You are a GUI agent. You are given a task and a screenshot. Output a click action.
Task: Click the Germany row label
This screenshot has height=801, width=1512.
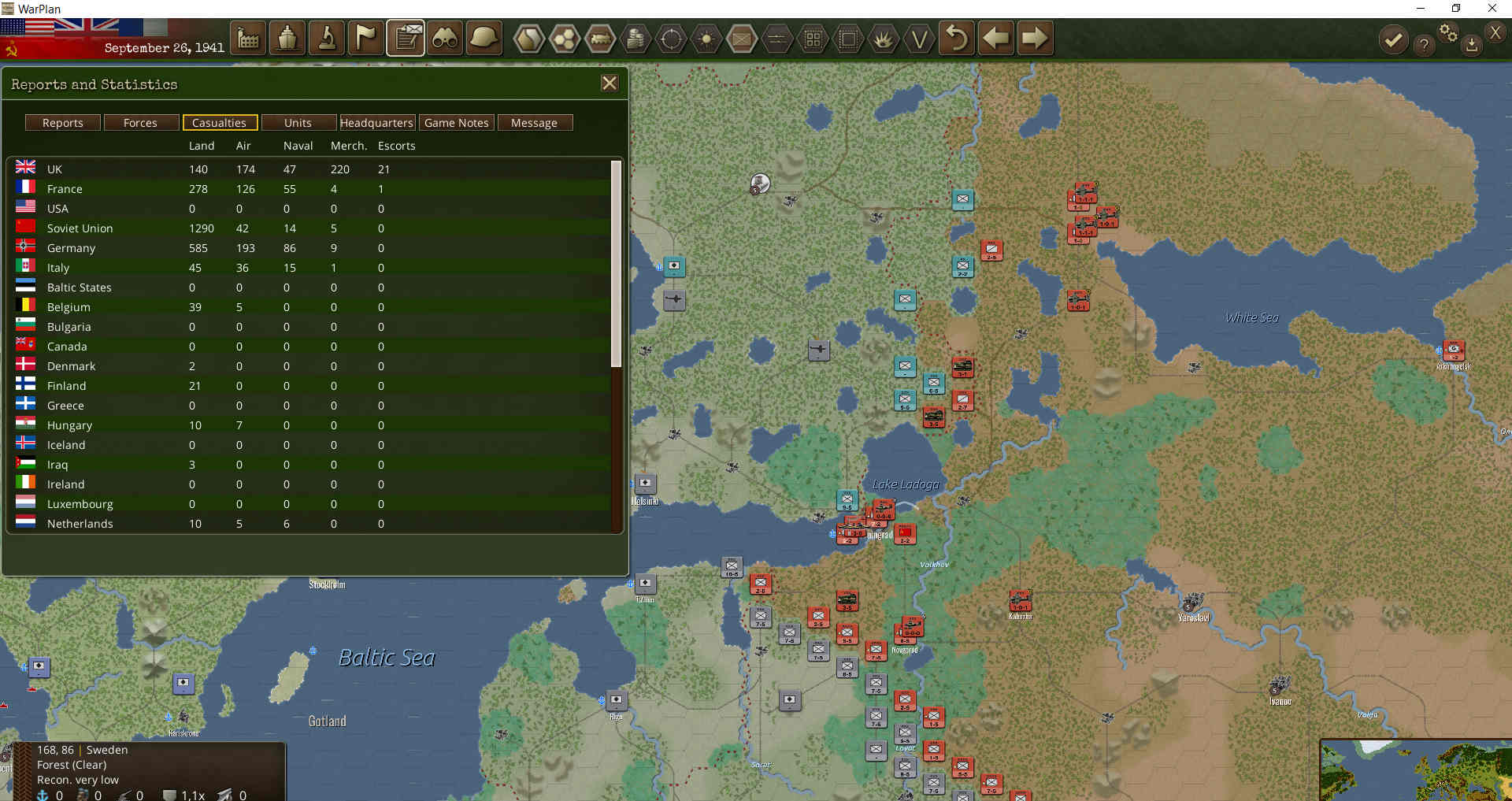point(71,248)
